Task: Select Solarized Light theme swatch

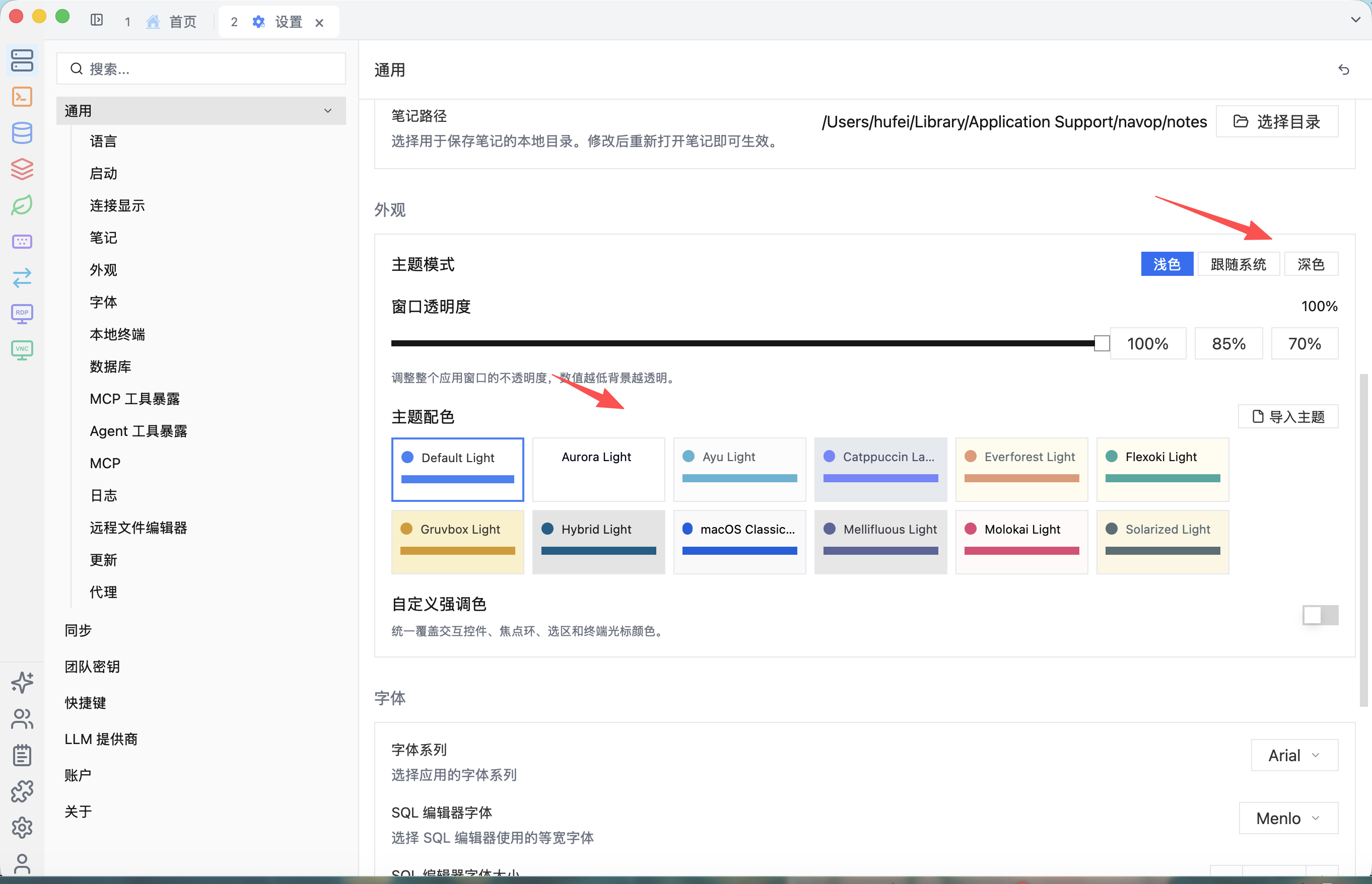Action: coord(1162,541)
